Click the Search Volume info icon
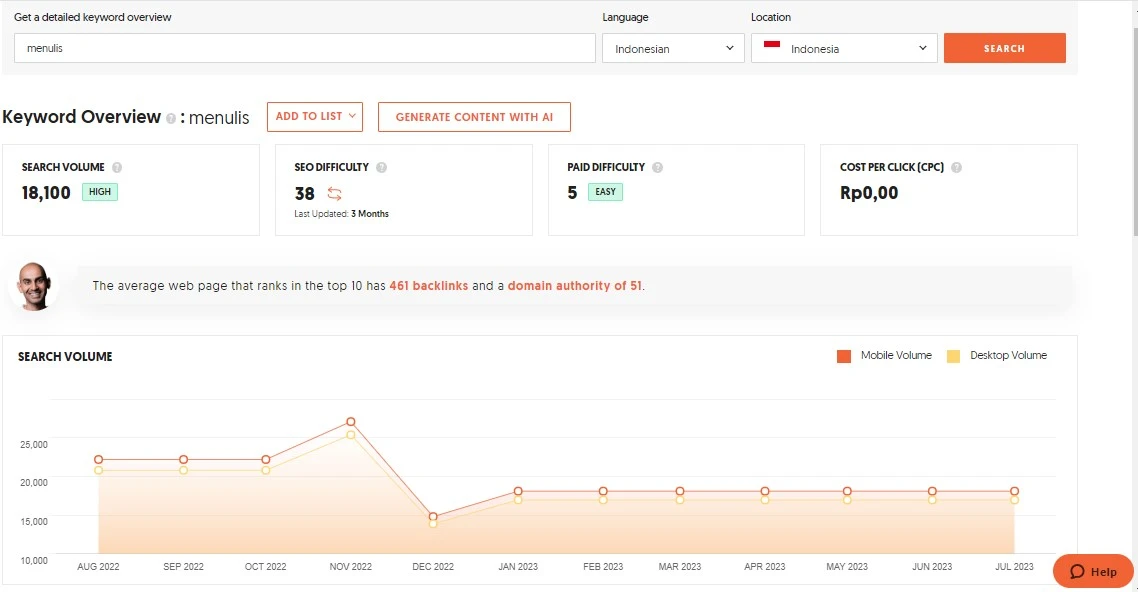This screenshot has width=1138, height=592. (117, 168)
